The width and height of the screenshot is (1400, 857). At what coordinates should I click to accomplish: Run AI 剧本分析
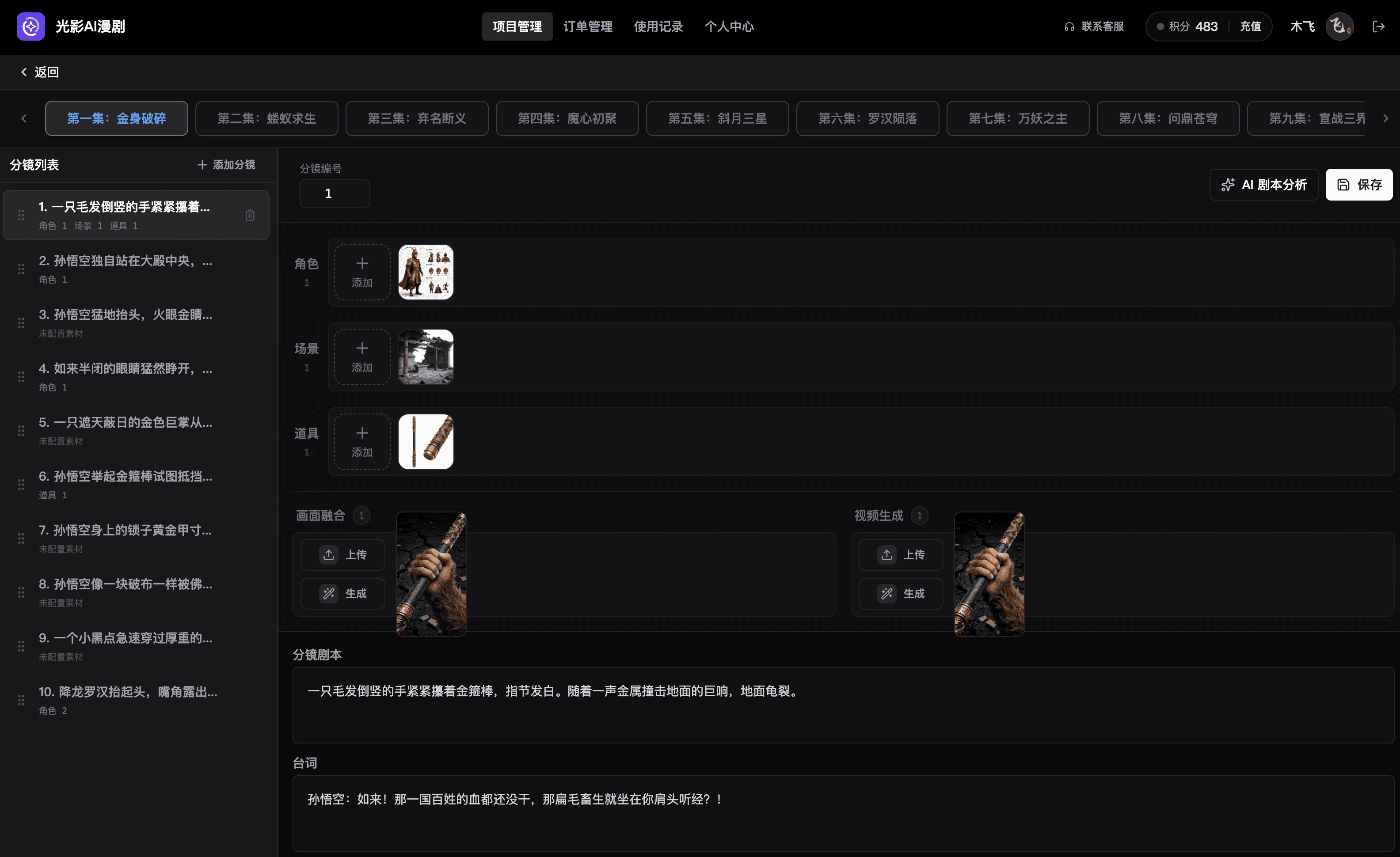pyautogui.click(x=1263, y=185)
